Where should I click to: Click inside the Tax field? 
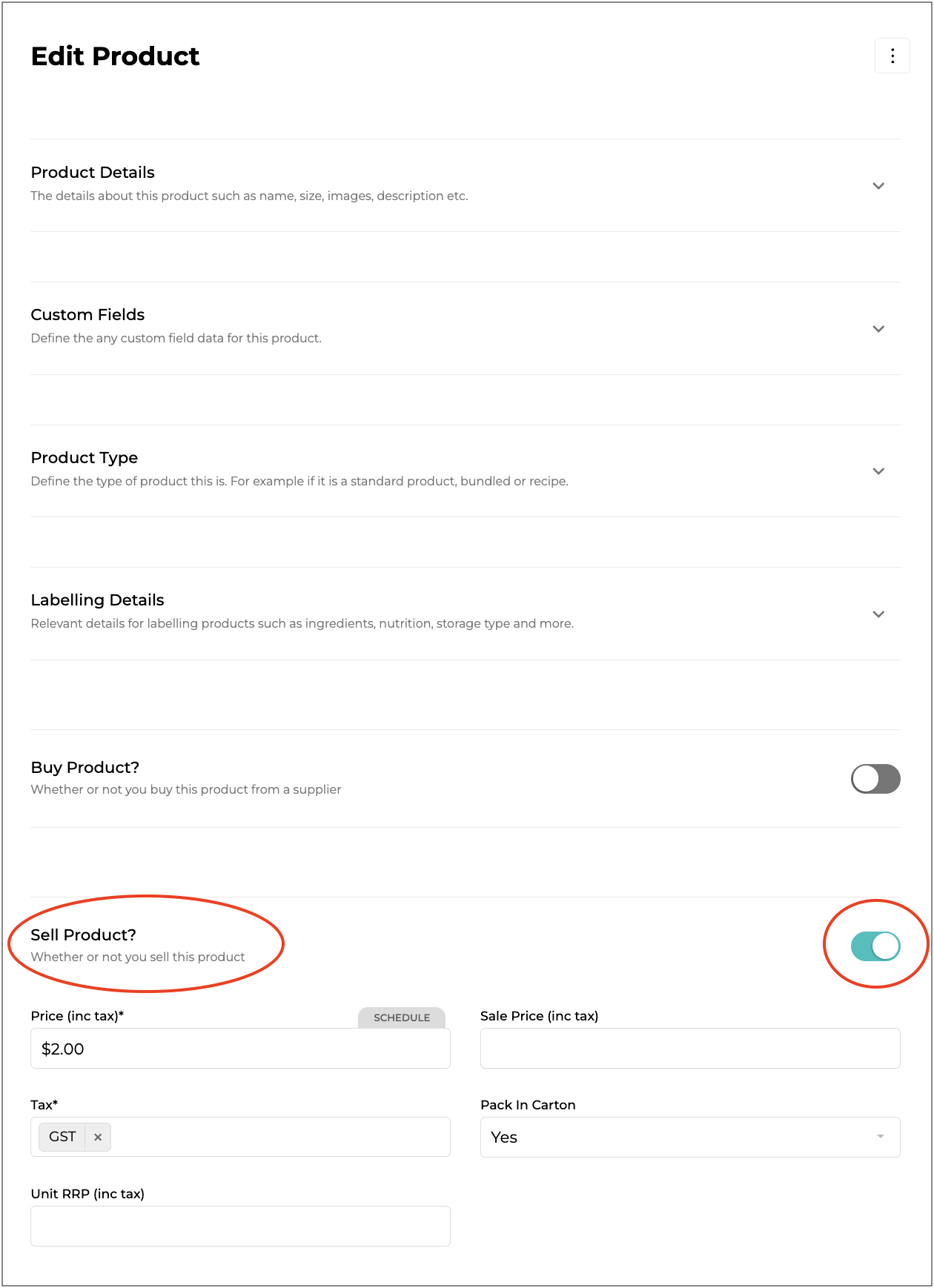(x=280, y=1137)
